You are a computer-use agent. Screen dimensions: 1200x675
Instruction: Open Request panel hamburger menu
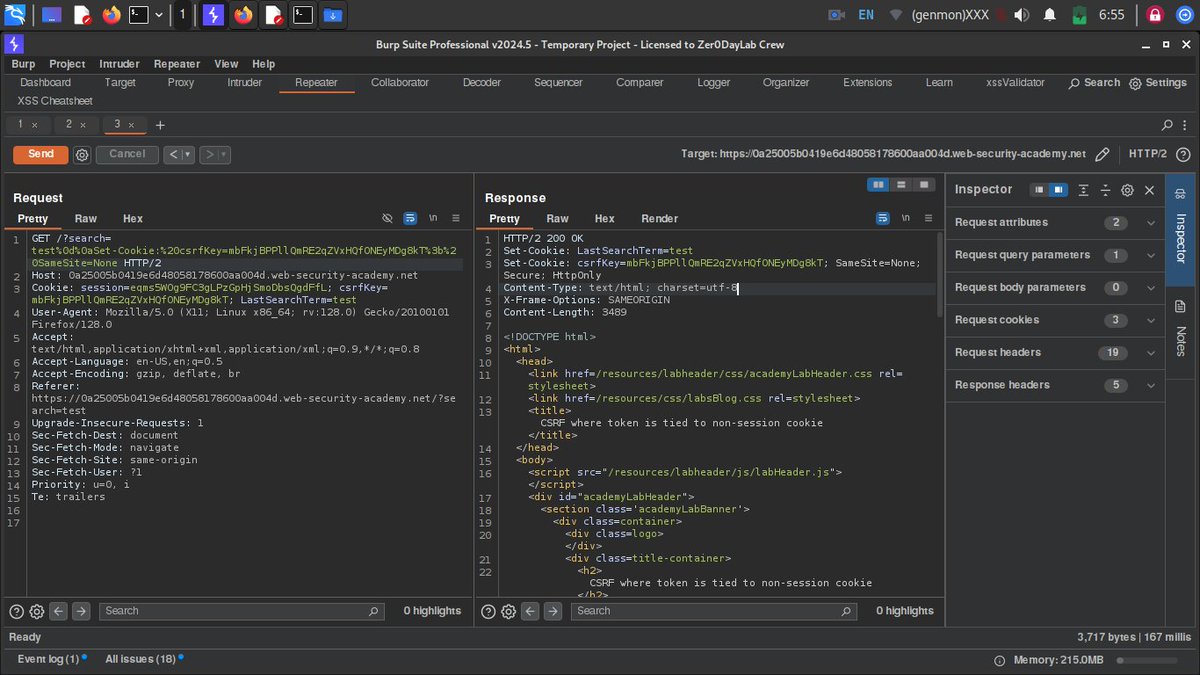click(x=455, y=218)
